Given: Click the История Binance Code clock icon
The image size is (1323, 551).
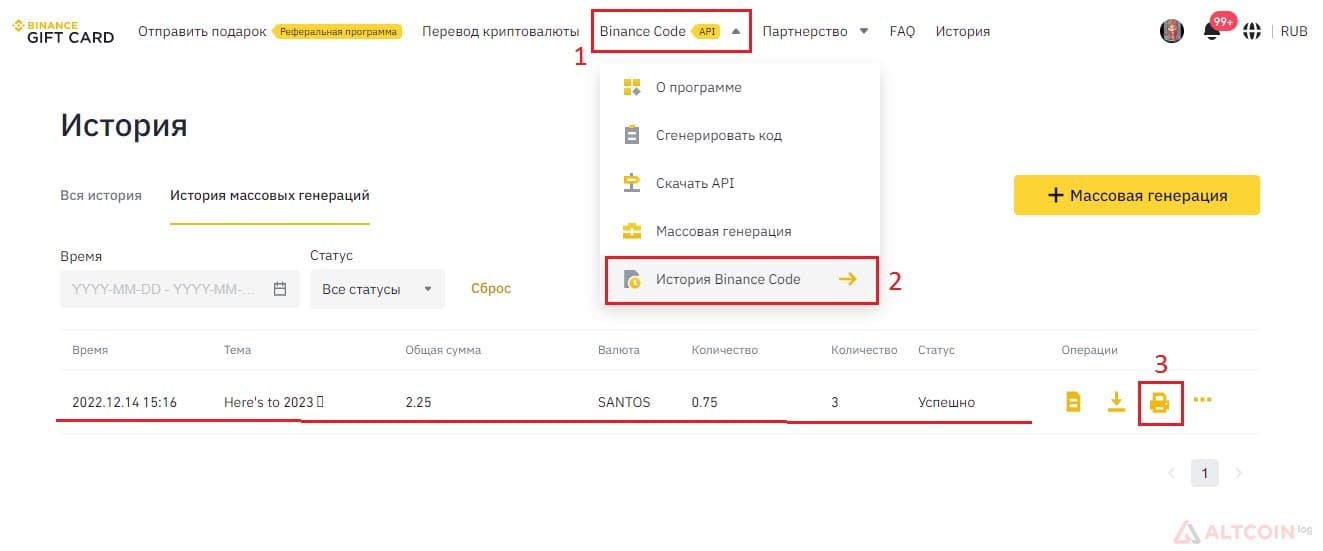Looking at the screenshot, I should pos(631,280).
